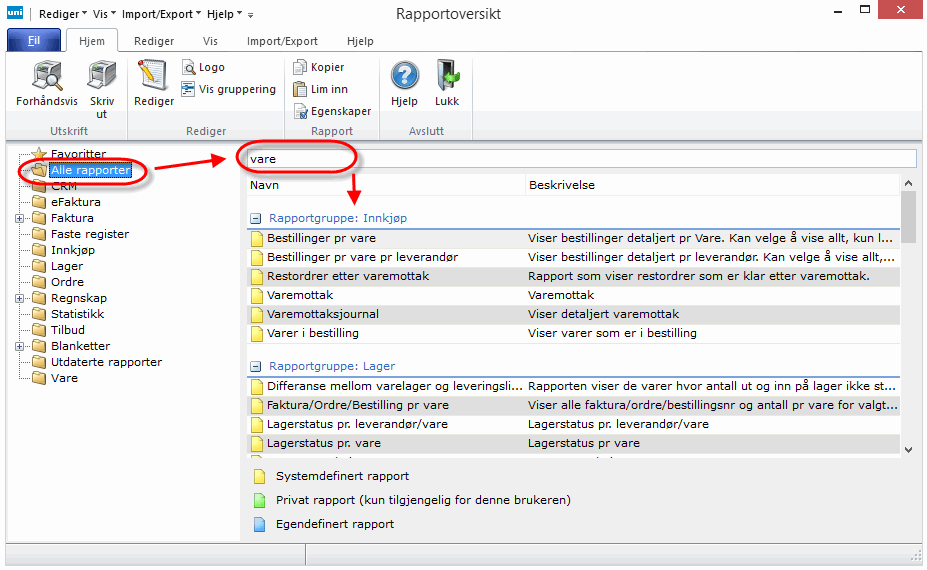Click the Logo ribbon icon
Screen dimensions: 927x570
click(x=189, y=67)
